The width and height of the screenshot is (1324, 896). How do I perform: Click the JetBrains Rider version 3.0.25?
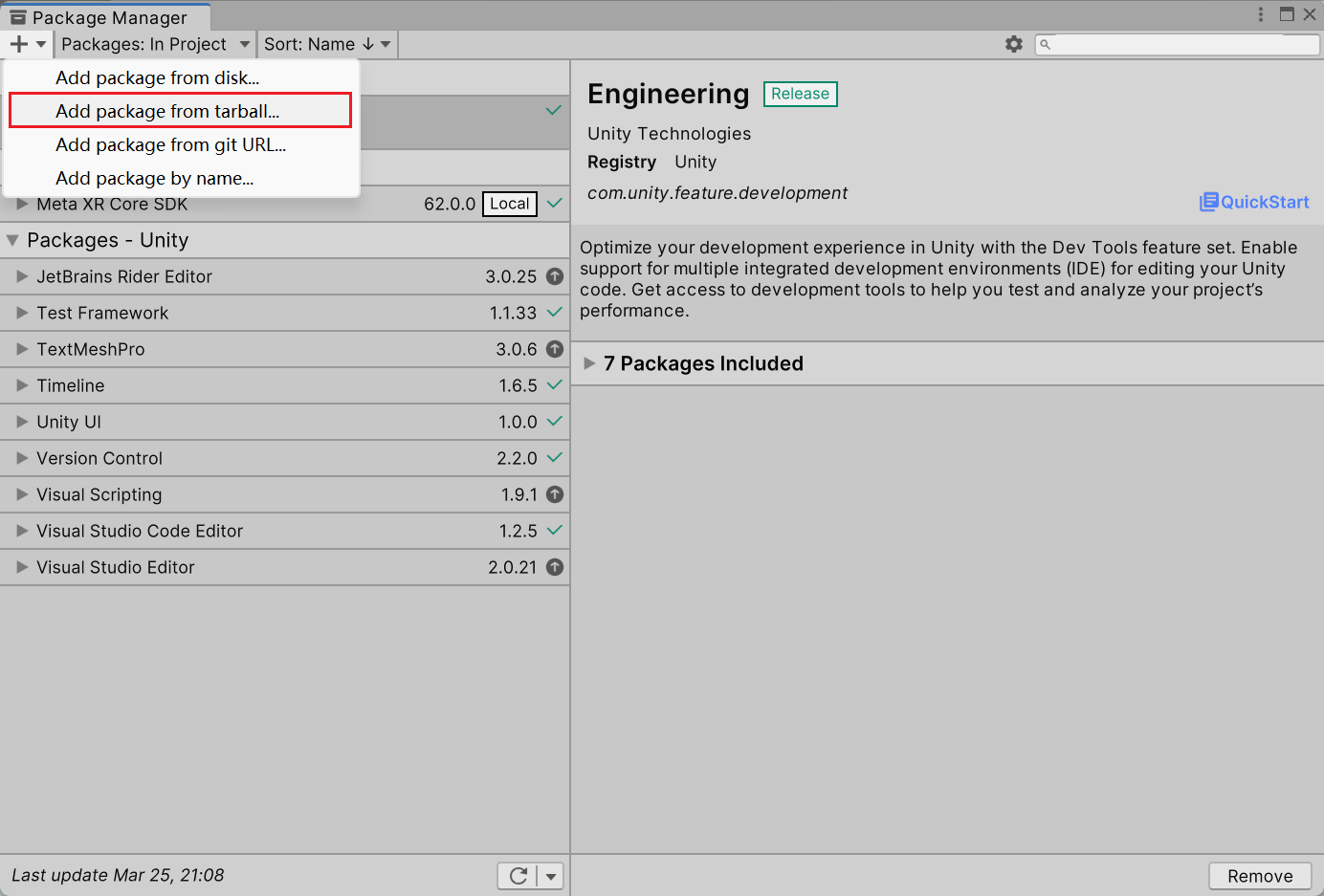point(511,276)
